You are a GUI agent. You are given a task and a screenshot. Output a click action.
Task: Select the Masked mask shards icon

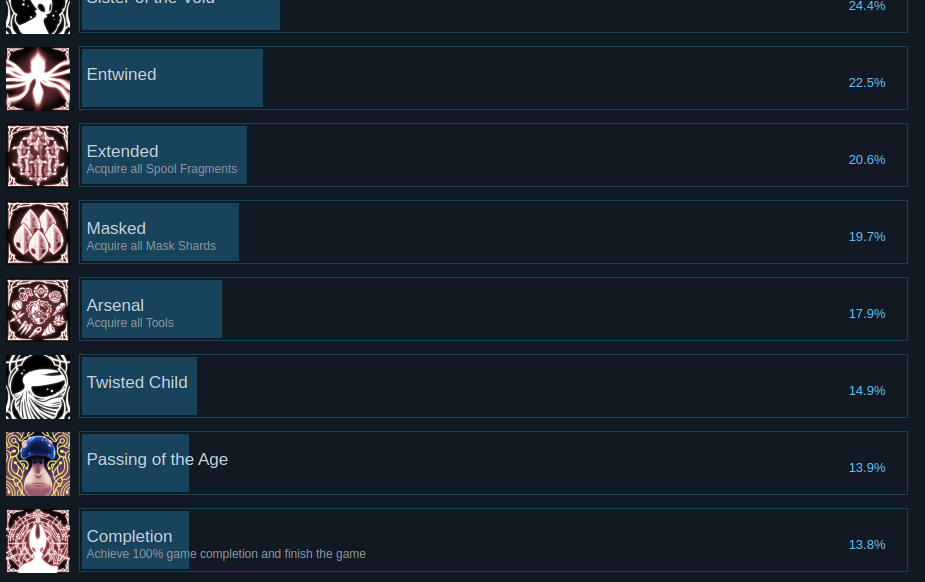[x=38, y=233]
